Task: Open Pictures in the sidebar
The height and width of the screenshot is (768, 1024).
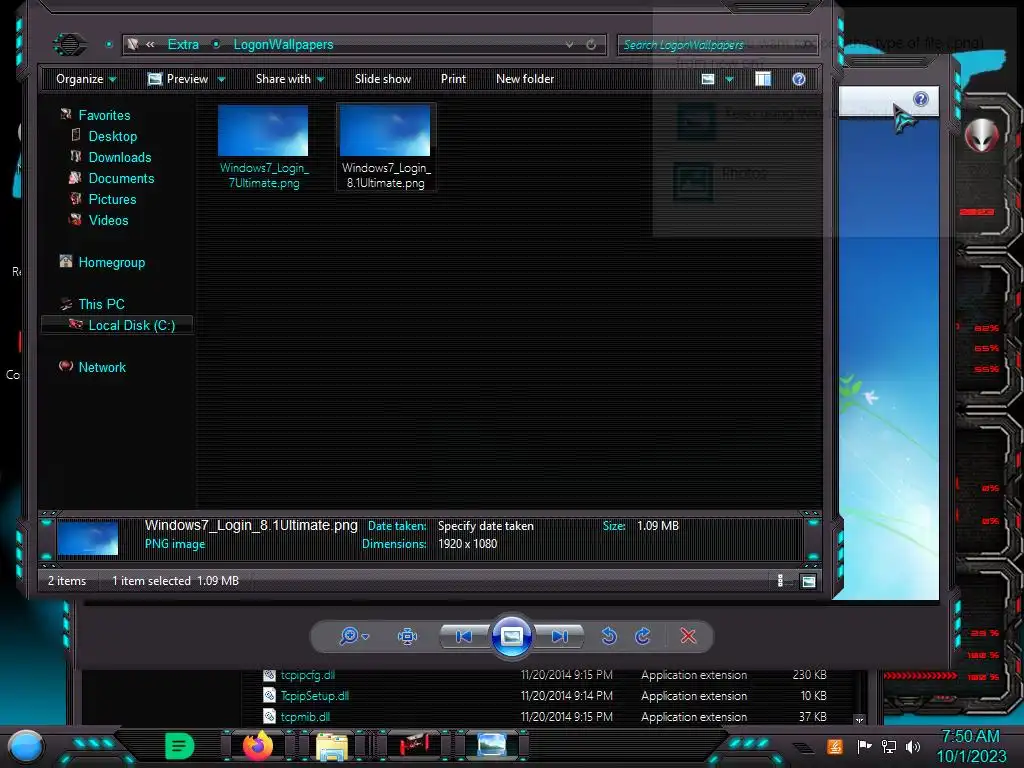Action: pos(112,199)
